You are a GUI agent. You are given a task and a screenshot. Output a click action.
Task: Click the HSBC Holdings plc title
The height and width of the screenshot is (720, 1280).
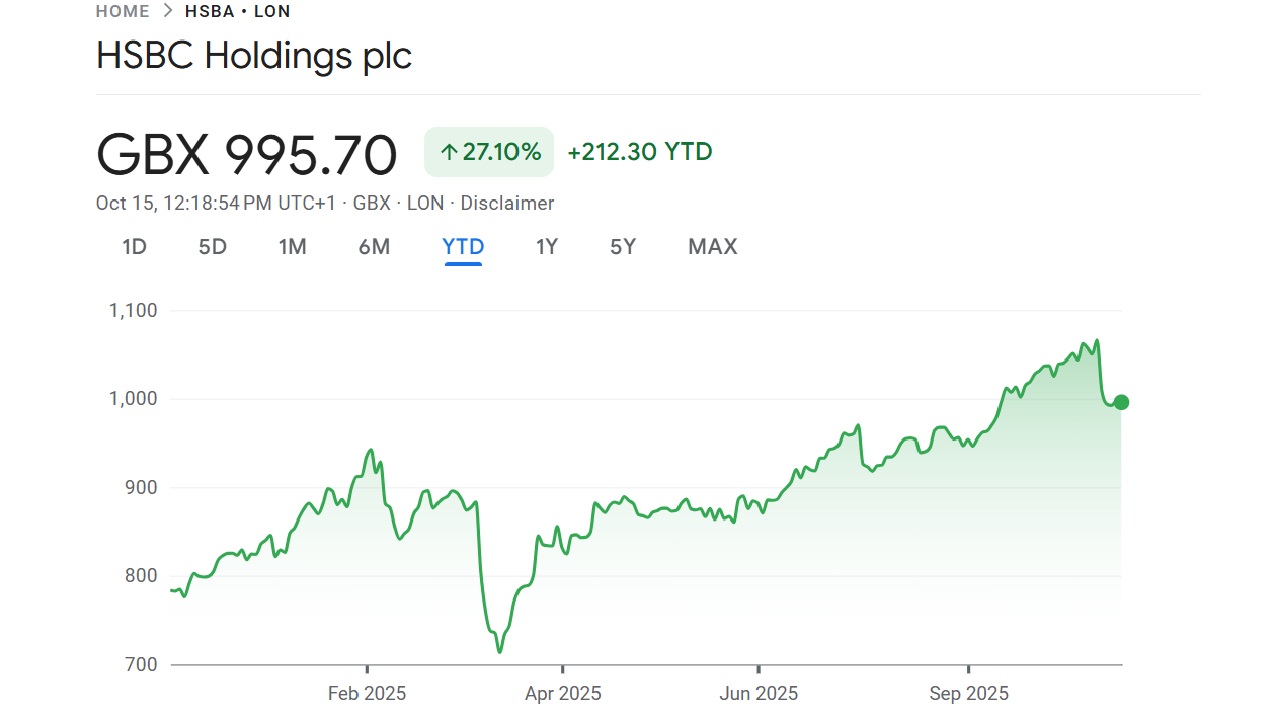253,56
